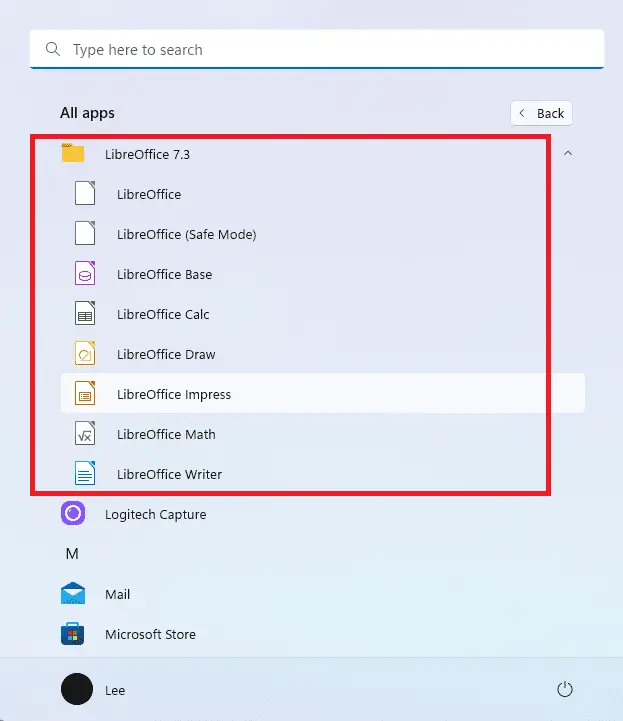Screen dimensions: 623x721
Task: Collapse the LibreOffice 7.3 folder chevron
Action: coord(568,153)
